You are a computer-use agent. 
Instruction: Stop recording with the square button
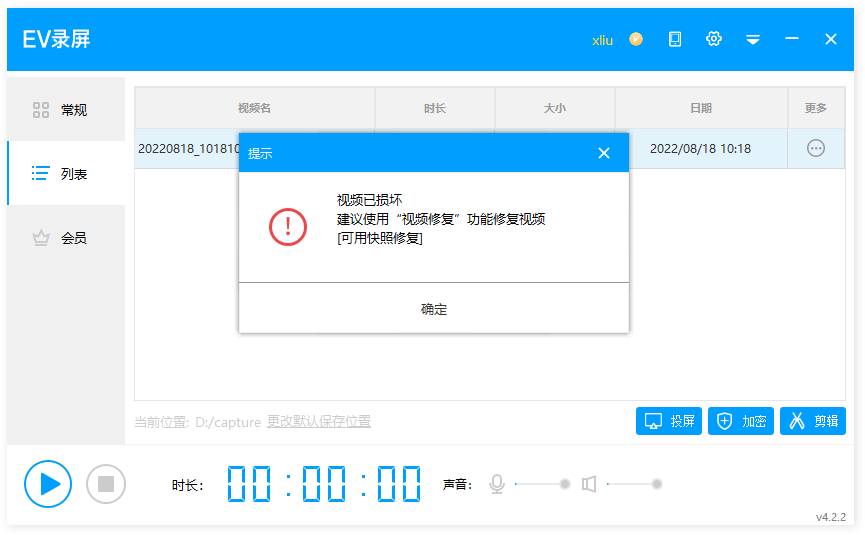click(x=106, y=484)
